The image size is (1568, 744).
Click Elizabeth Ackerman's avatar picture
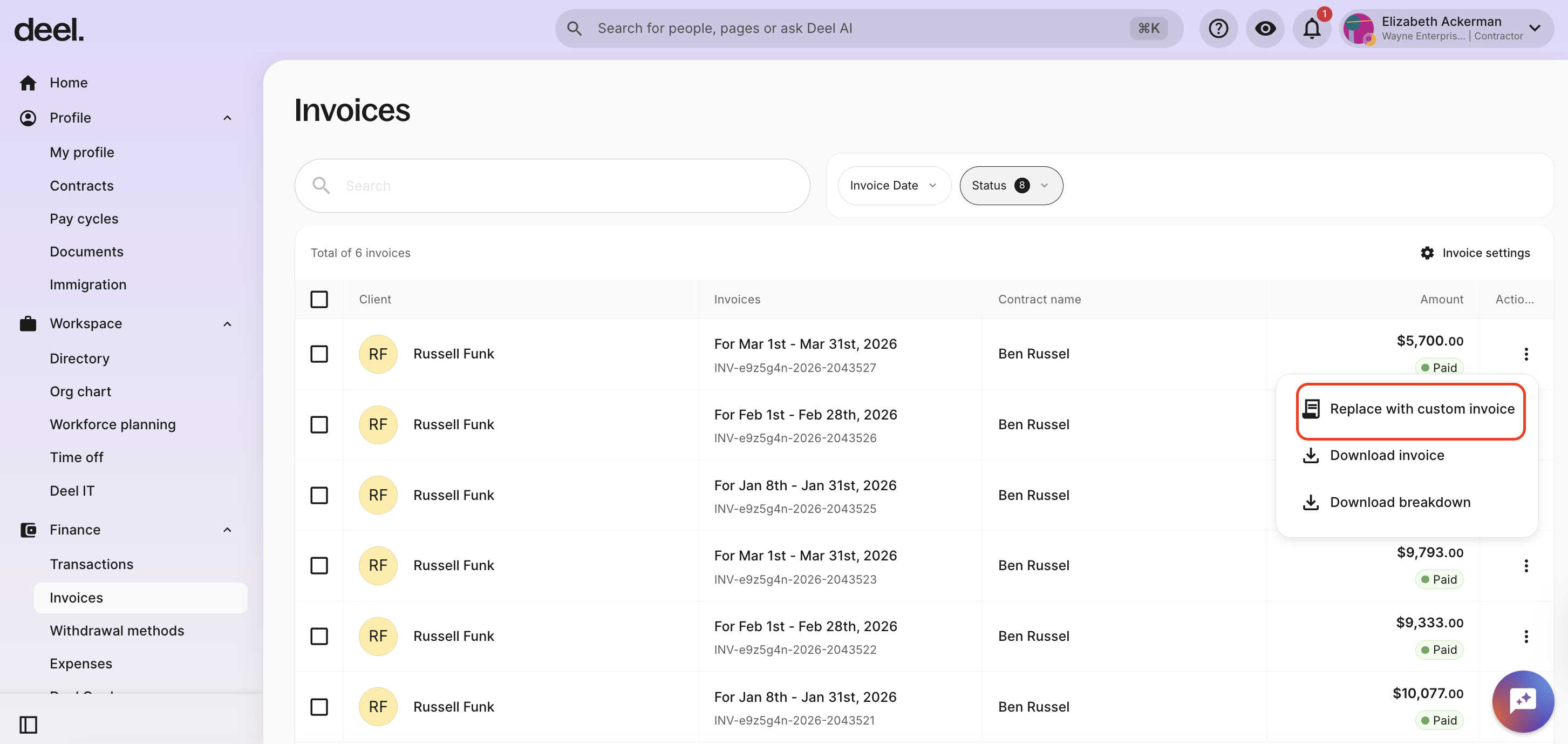[1358, 29]
